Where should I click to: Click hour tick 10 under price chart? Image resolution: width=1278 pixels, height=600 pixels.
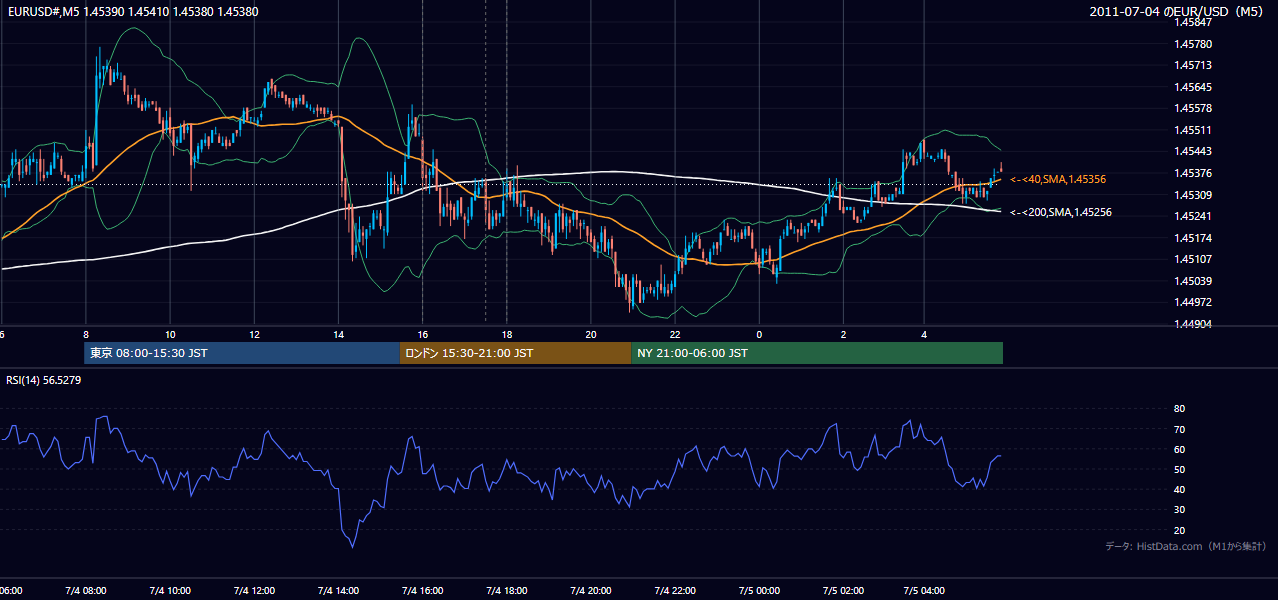tap(170, 334)
